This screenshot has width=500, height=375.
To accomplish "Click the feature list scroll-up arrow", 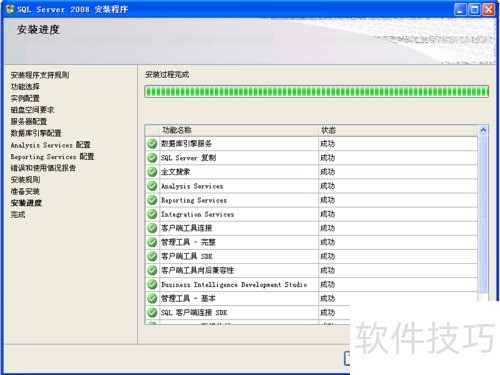I will coord(483,130).
